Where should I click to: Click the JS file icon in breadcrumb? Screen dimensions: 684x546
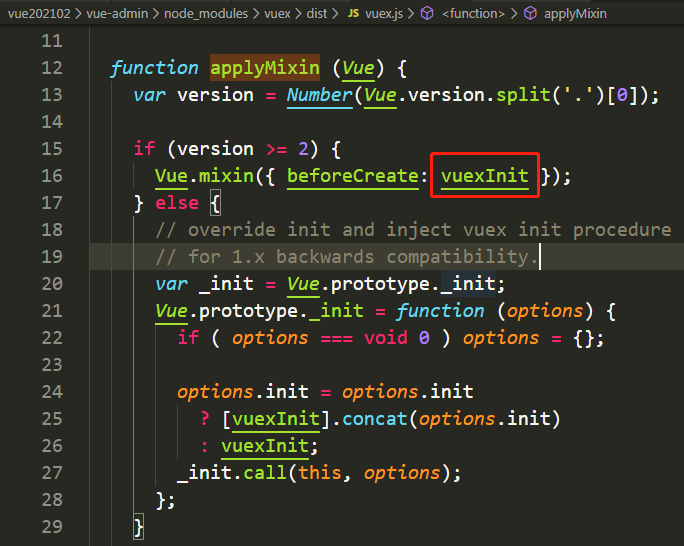[353, 14]
